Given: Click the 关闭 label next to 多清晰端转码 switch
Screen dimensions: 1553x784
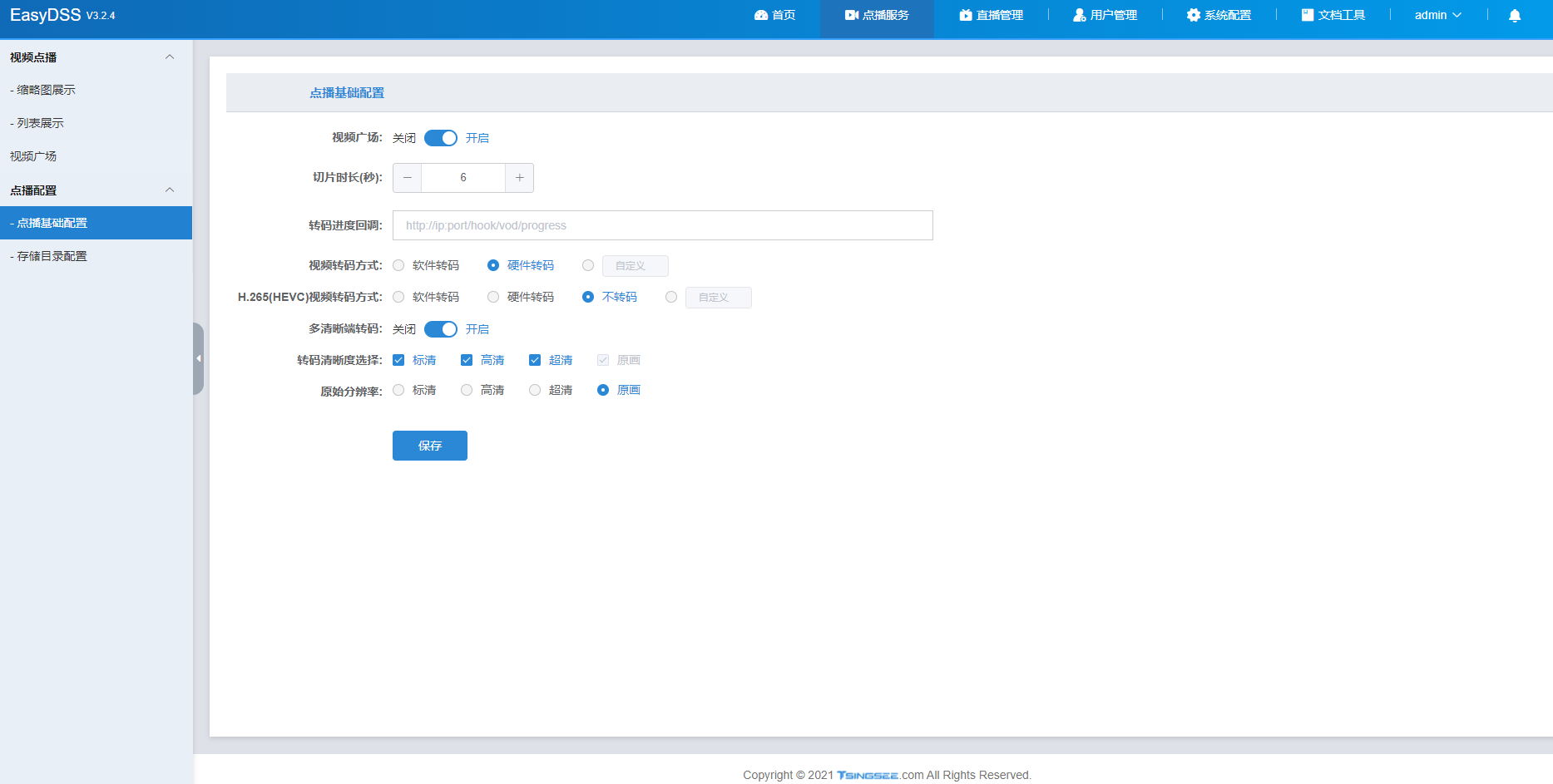Looking at the screenshot, I should tap(404, 329).
